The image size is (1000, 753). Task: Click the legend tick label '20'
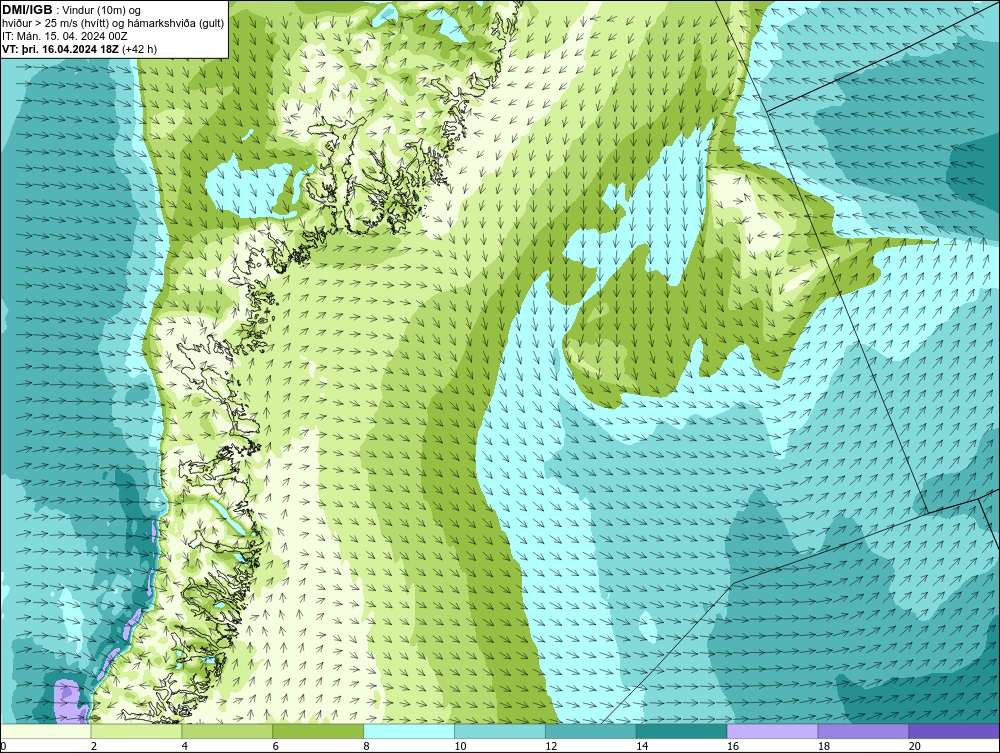point(915,746)
